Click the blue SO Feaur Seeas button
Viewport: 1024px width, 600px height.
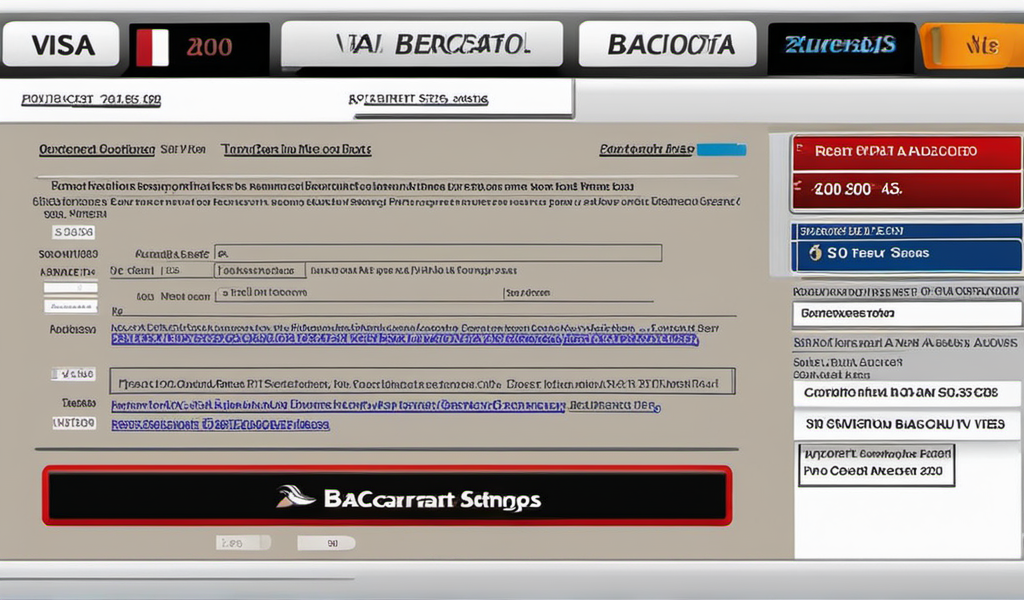coord(907,253)
